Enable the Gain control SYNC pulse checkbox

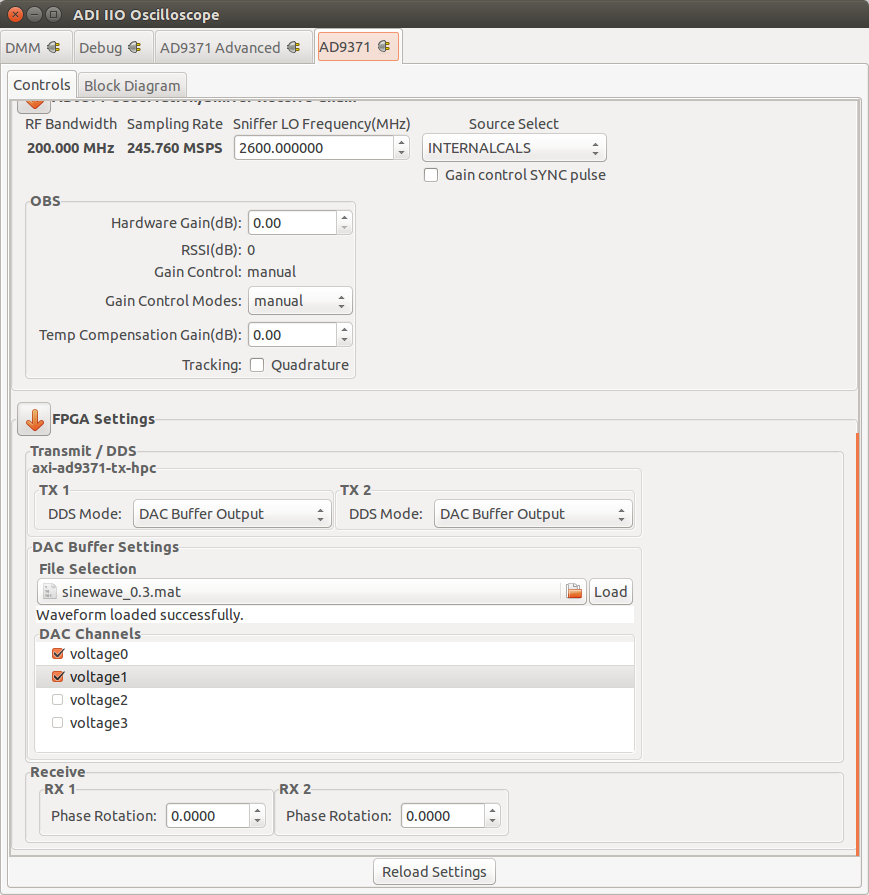(x=430, y=174)
